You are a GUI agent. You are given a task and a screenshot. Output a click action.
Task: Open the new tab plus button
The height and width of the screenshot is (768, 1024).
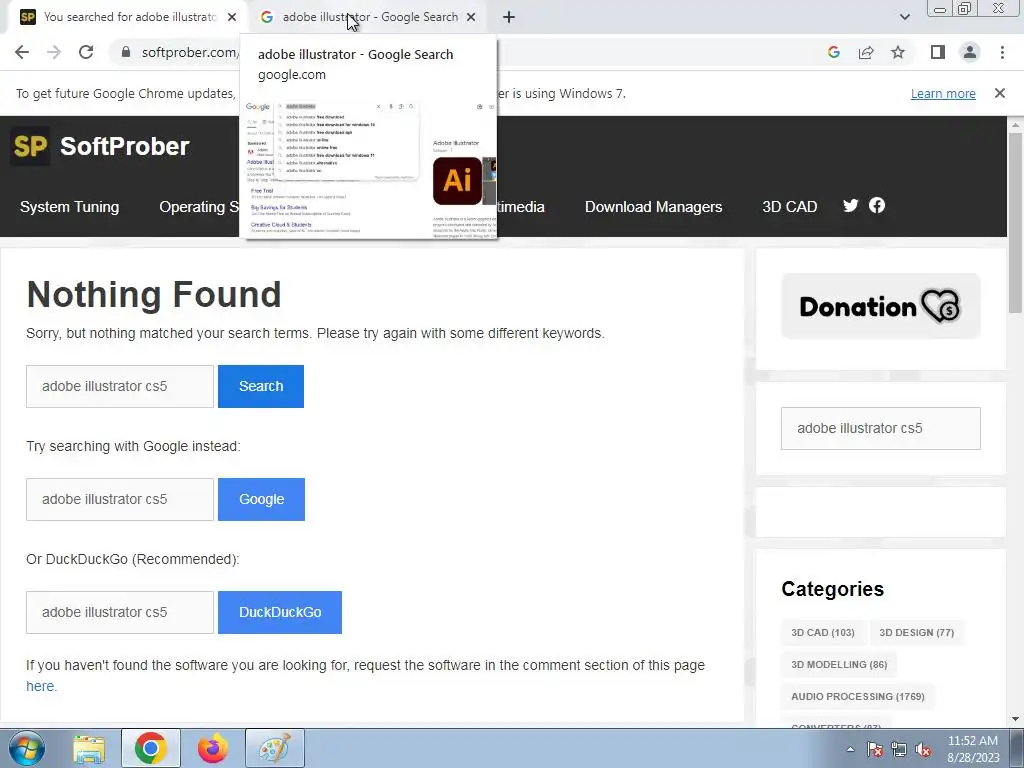[509, 17]
